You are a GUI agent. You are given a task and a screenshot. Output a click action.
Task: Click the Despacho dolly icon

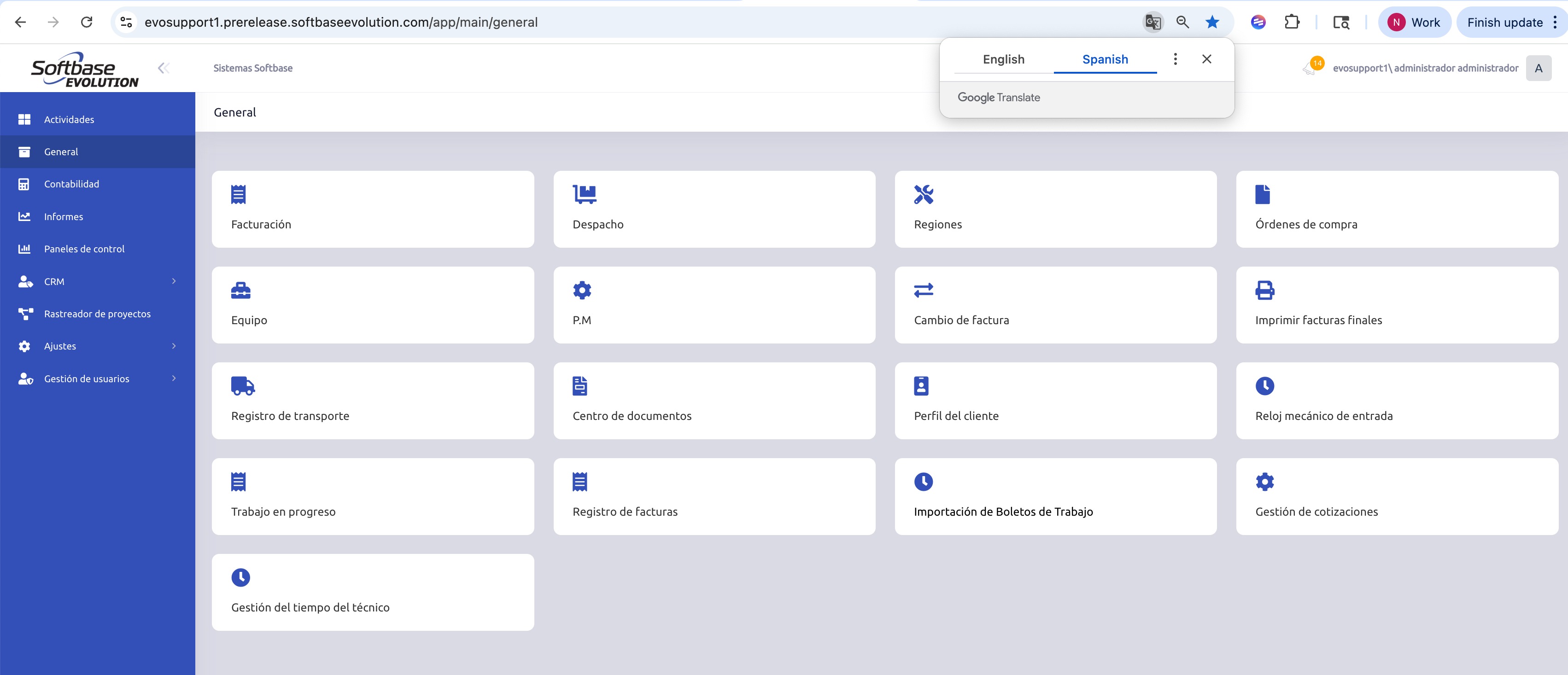coord(585,195)
